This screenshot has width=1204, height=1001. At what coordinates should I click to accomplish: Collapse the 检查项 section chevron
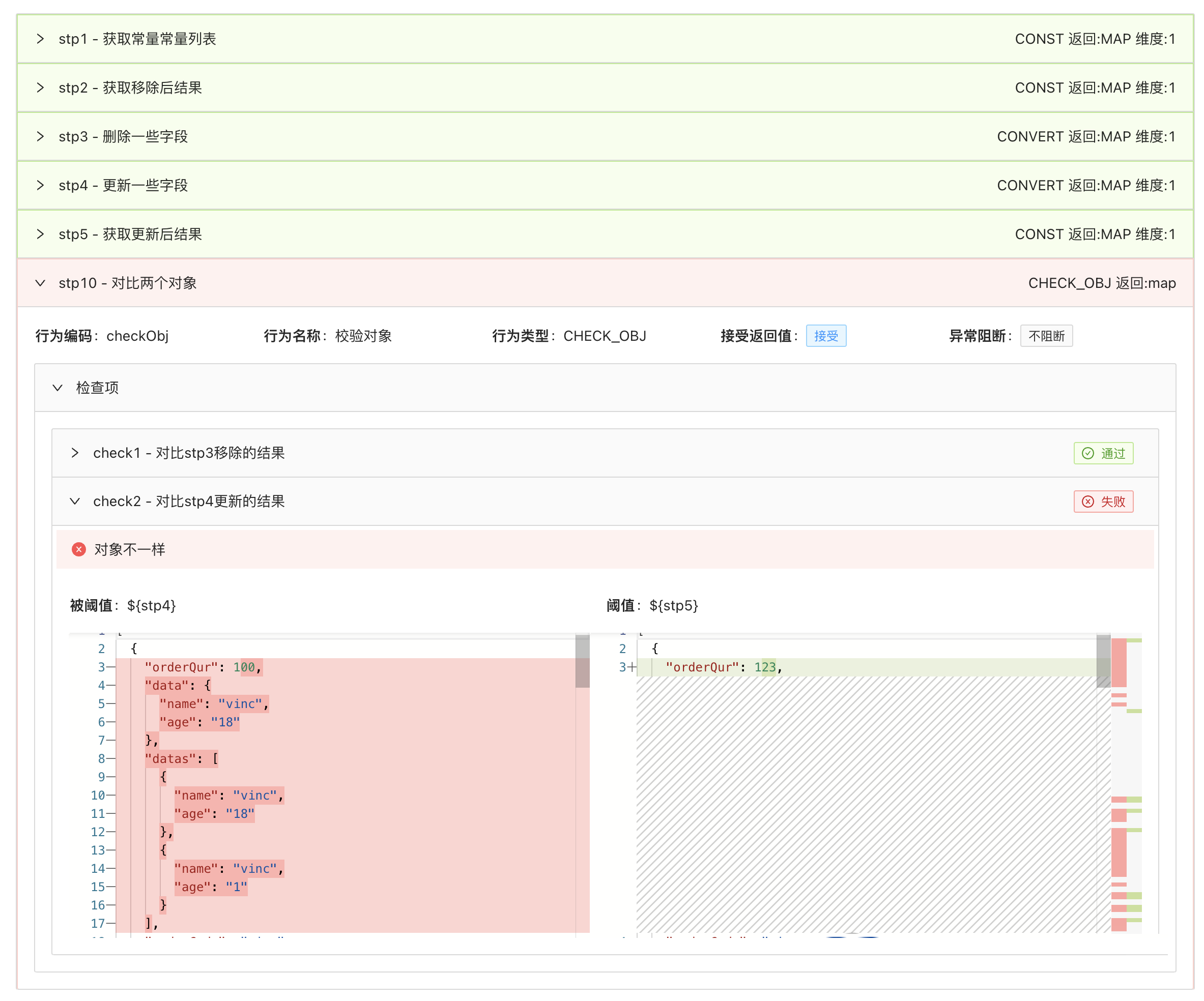click(58, 388)
